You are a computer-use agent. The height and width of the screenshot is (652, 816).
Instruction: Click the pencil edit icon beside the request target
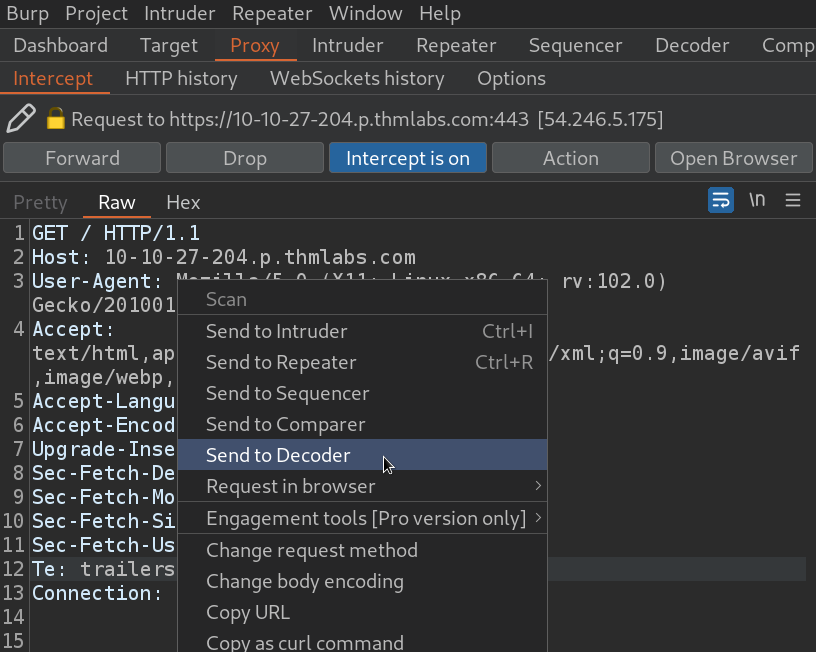point(21,119)
